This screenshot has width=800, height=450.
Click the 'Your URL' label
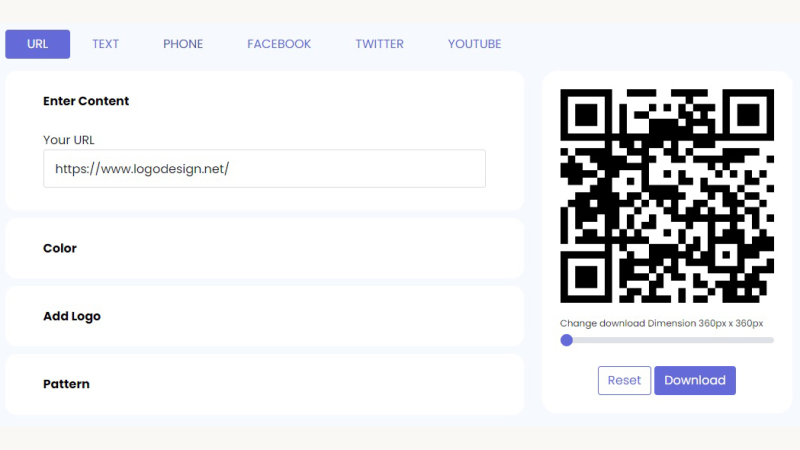click(69, 140)
